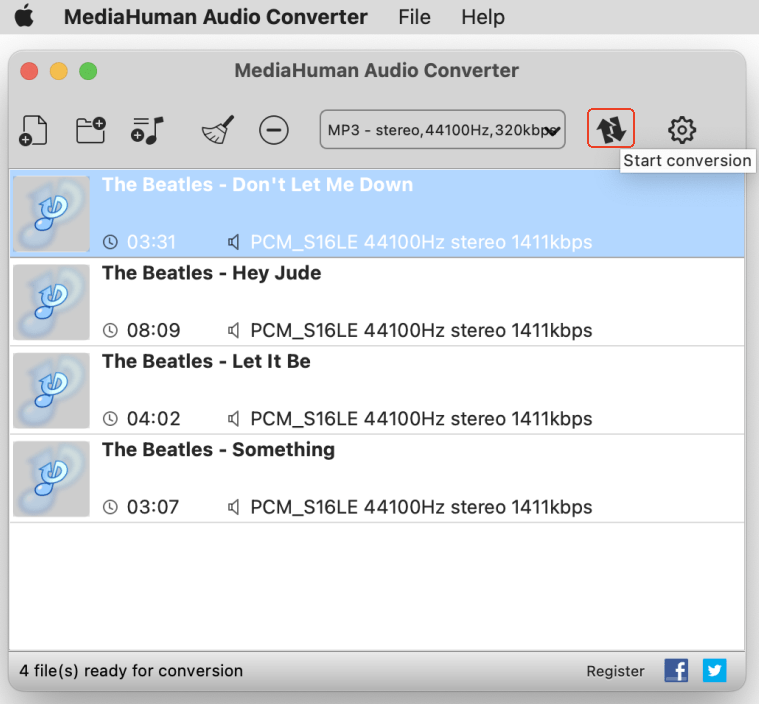759x704 pixels.
Task: Open the Apple menu
Action: click(x=24, y=17)
